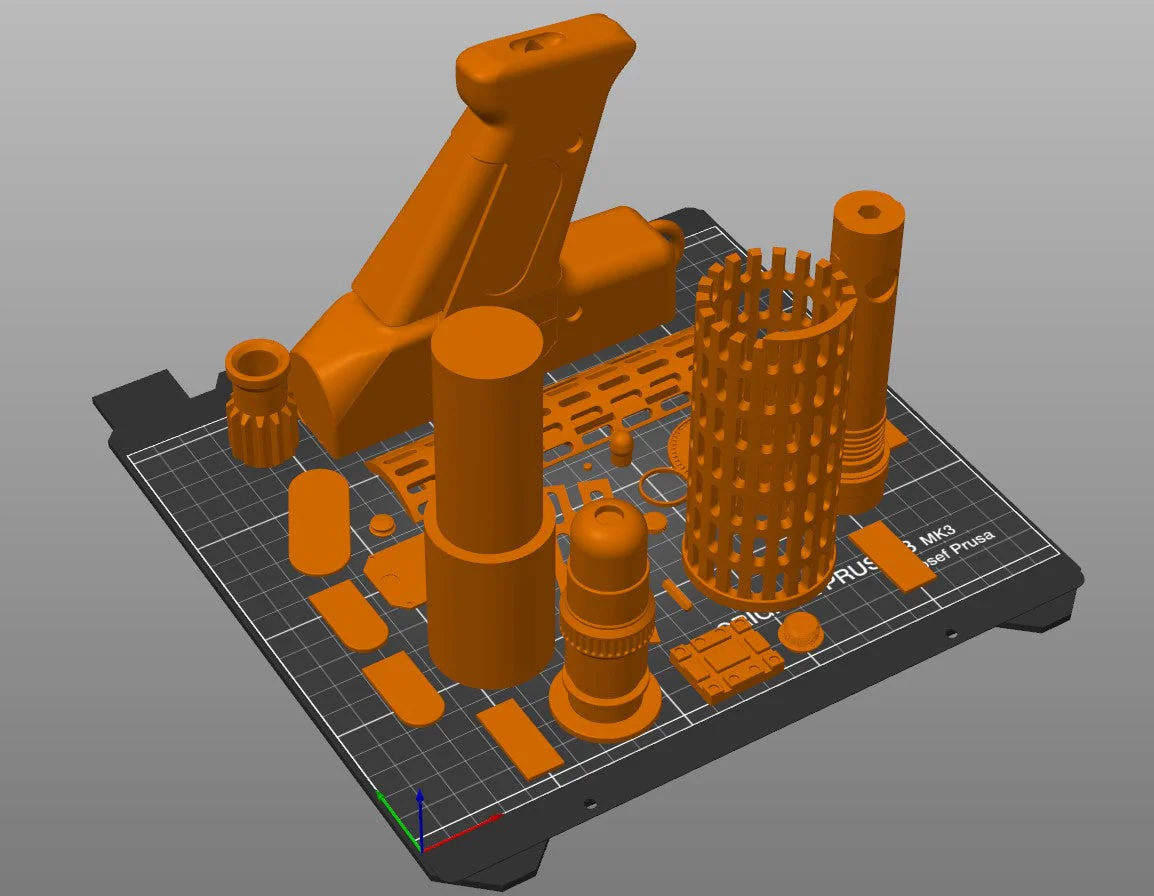Select the tiny rod beside the cage base

pyautogui.click(x=676, y=594)
